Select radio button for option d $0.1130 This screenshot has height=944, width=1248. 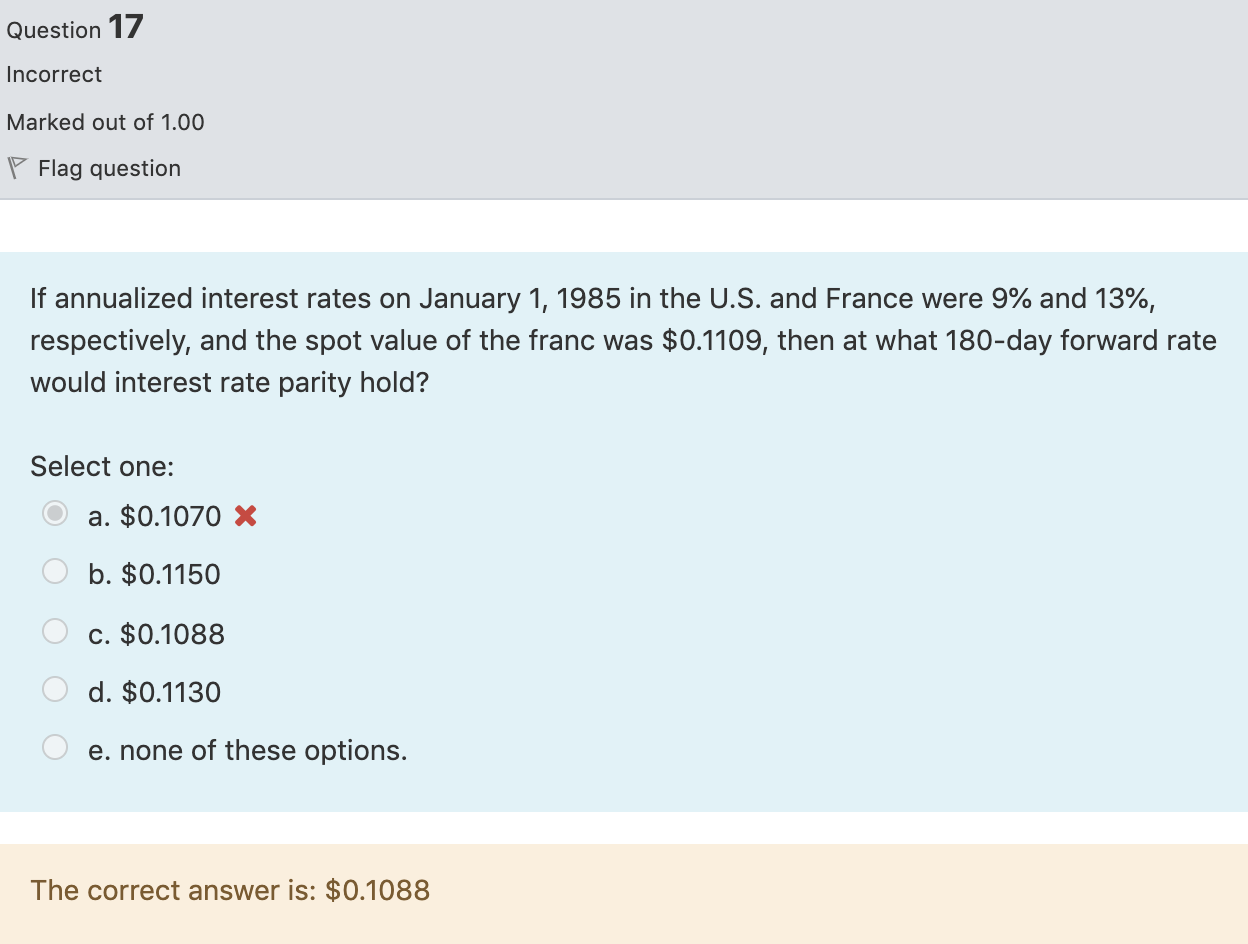point(55,689)
